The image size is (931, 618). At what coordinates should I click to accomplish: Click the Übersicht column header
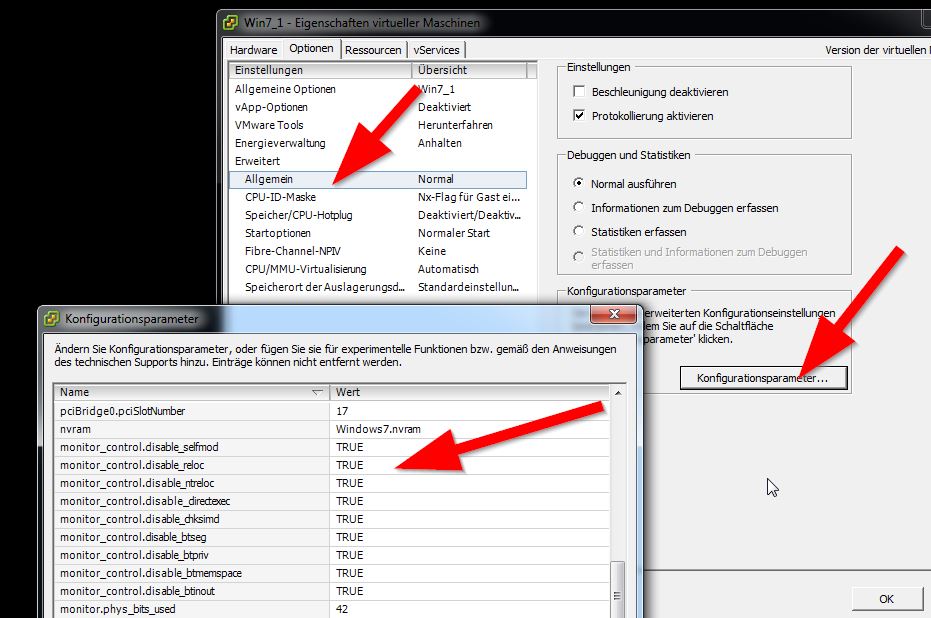tap(469, 70)
